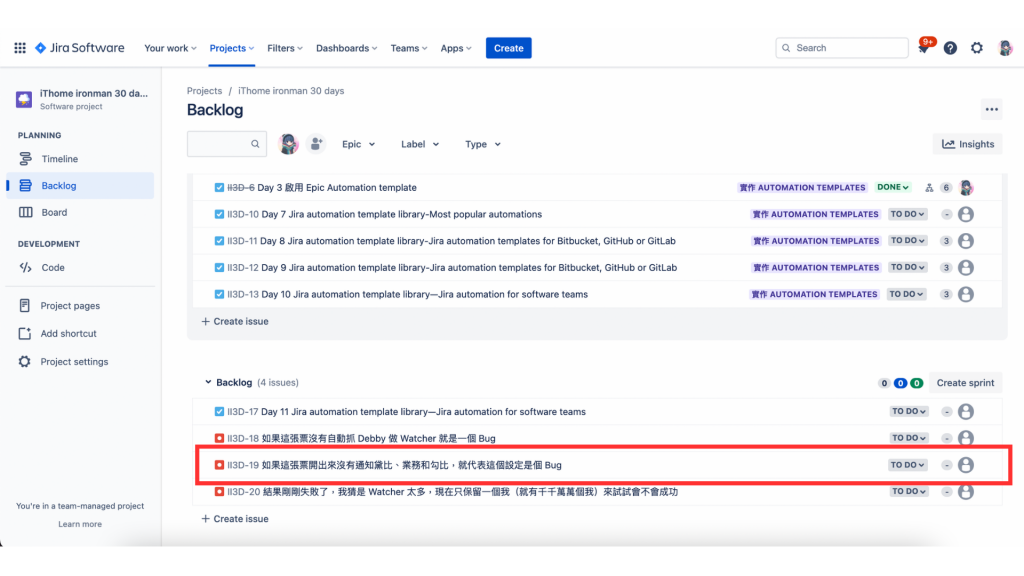Screen dimensions: 1024x576
Task: Open the app switcher grid icon
Action: (20, 48)
